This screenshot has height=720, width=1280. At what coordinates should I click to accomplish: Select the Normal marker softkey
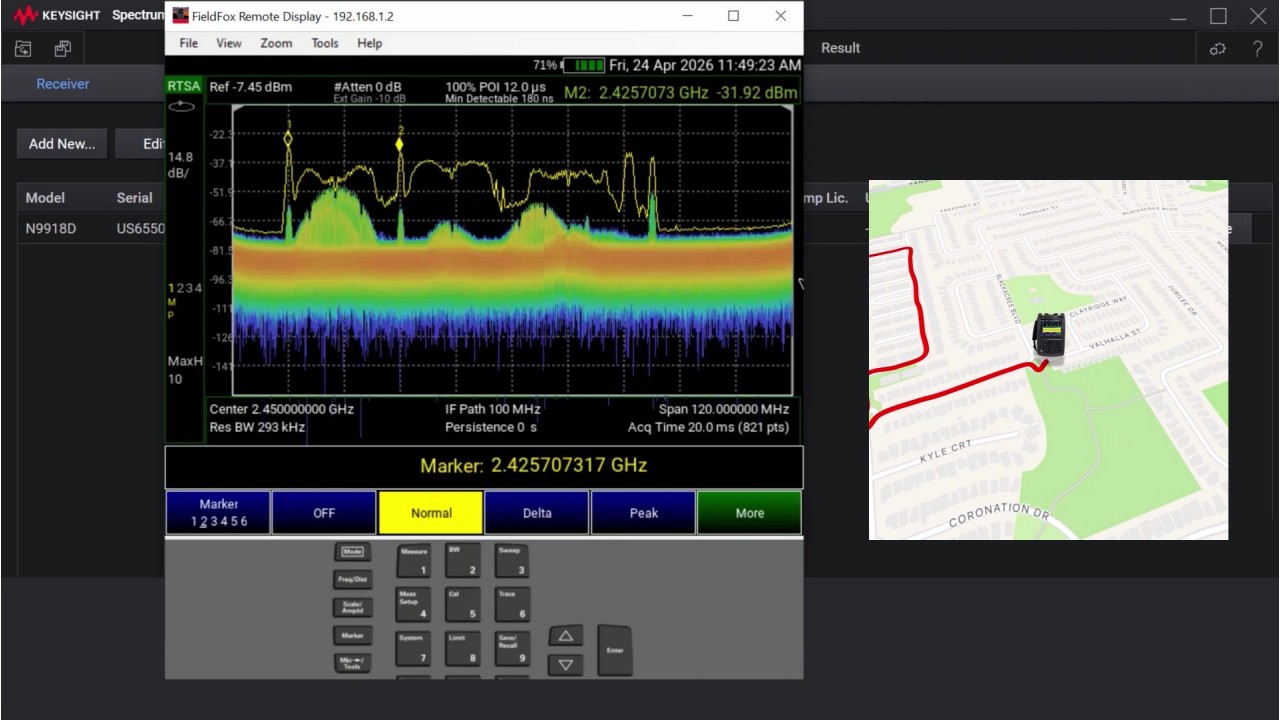431,513
